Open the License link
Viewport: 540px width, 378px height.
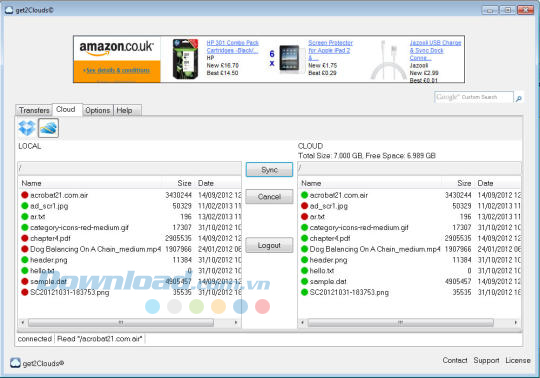[x=518, y=360]
